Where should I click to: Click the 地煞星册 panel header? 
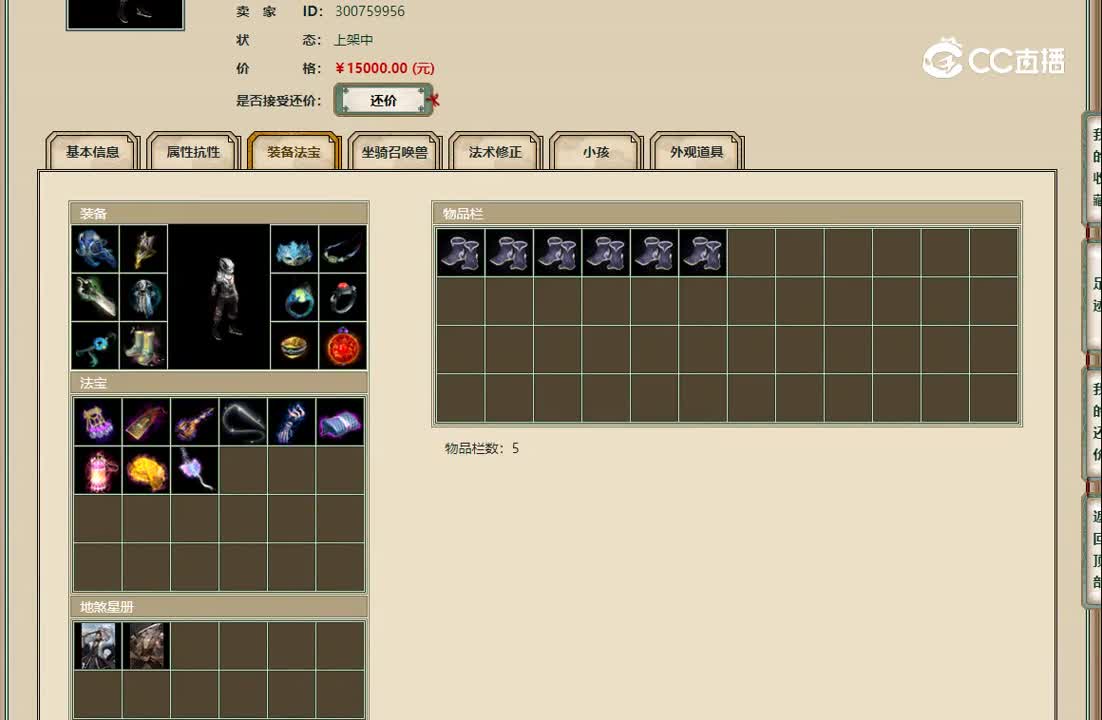219,607
